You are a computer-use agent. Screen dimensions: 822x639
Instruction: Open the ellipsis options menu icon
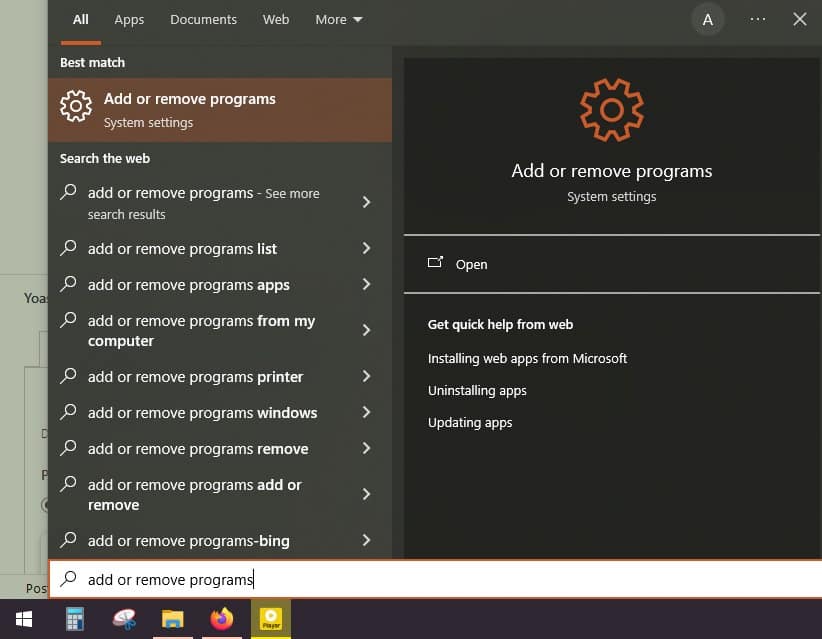(x=757, y=19)
